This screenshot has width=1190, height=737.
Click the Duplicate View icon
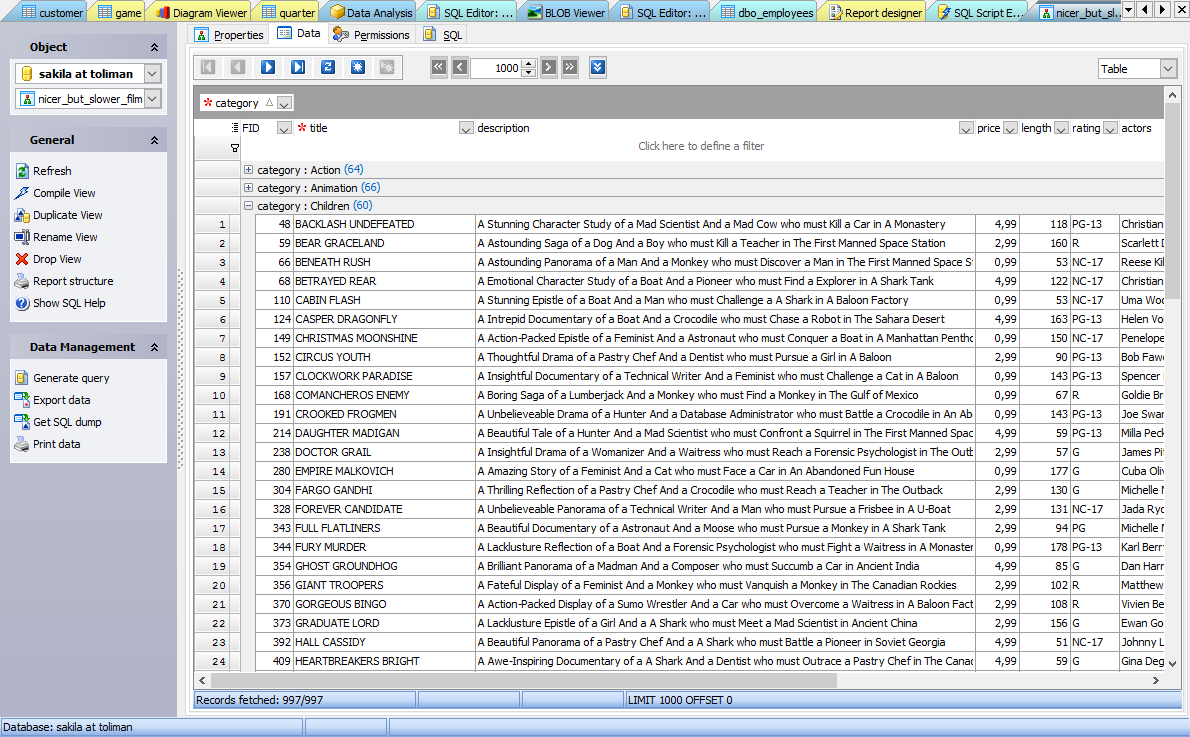(x=22, y=215)
